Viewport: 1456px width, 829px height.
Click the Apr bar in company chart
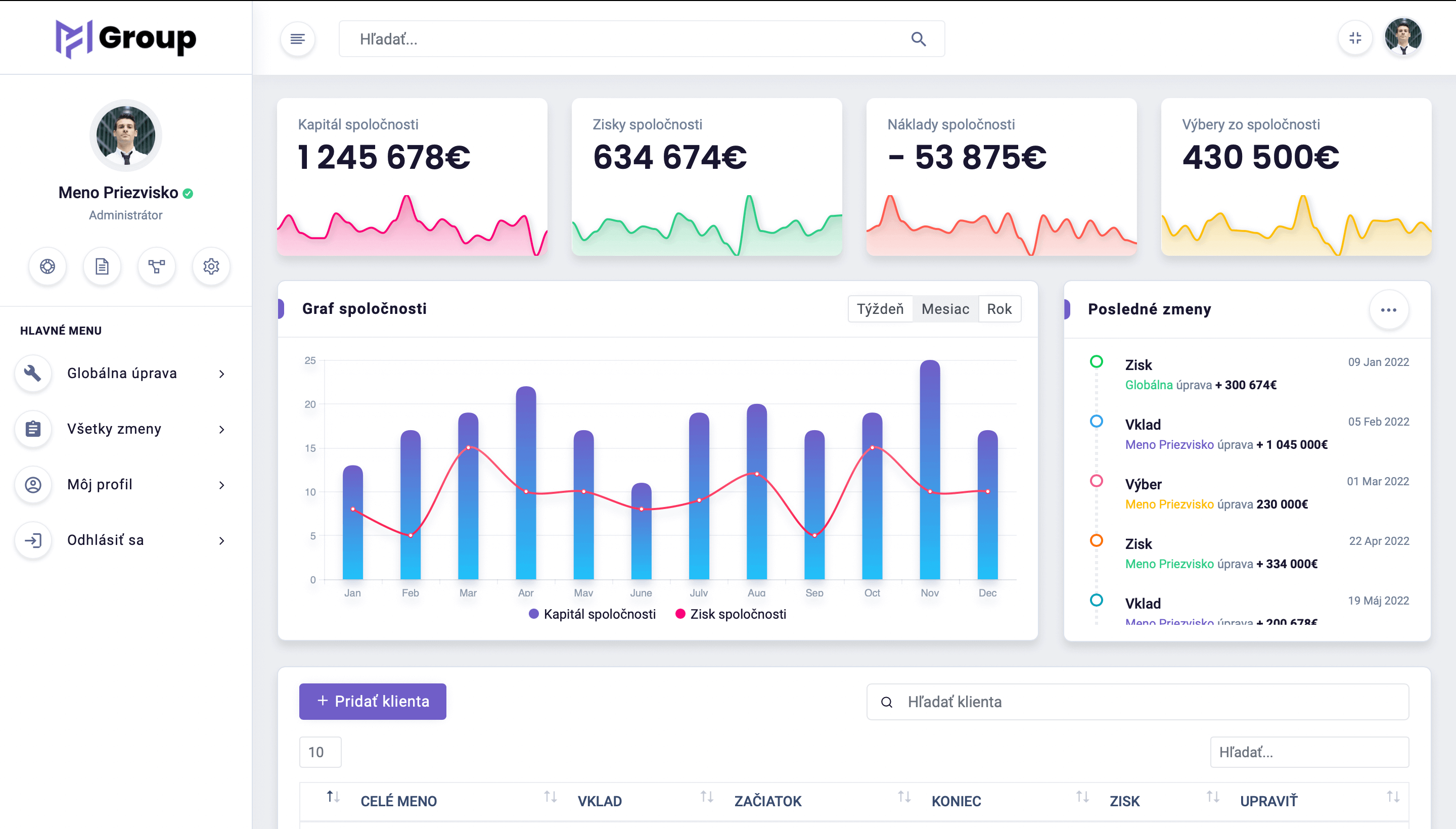[526, 483]
